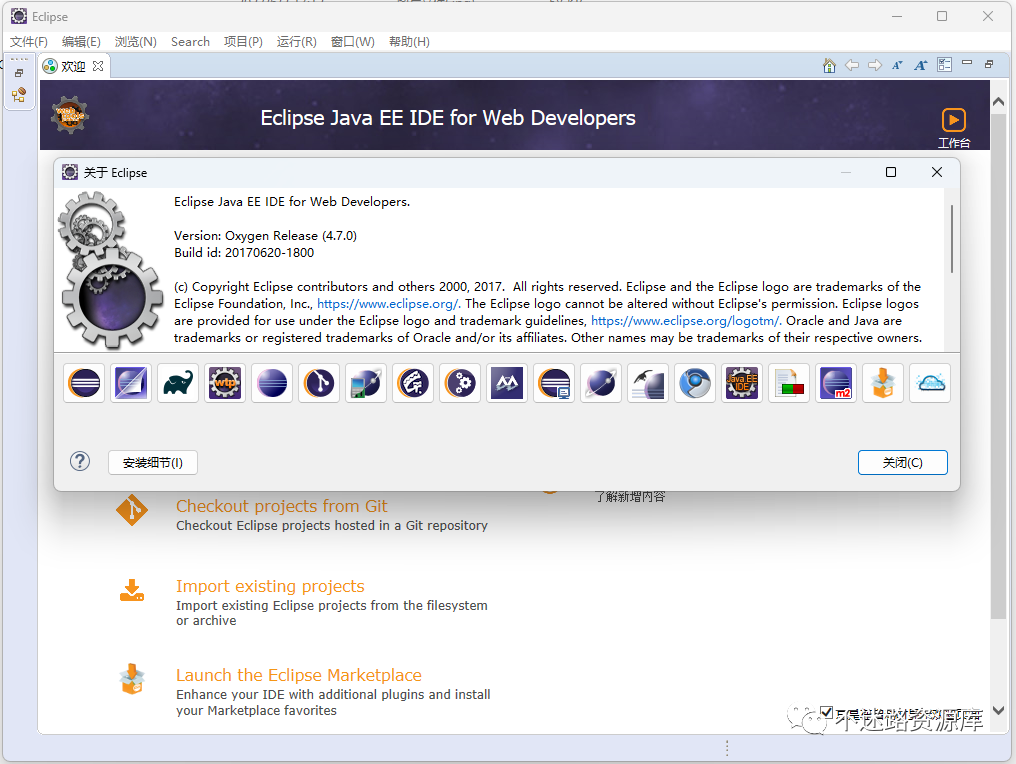
Task: Click the Welcome page scroll down arrow
Action: 999,710
